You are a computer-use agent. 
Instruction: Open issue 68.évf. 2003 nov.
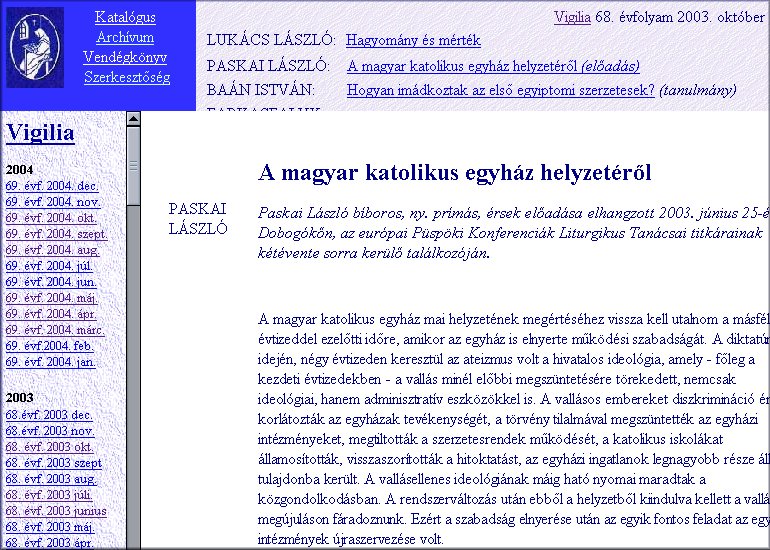50,432
